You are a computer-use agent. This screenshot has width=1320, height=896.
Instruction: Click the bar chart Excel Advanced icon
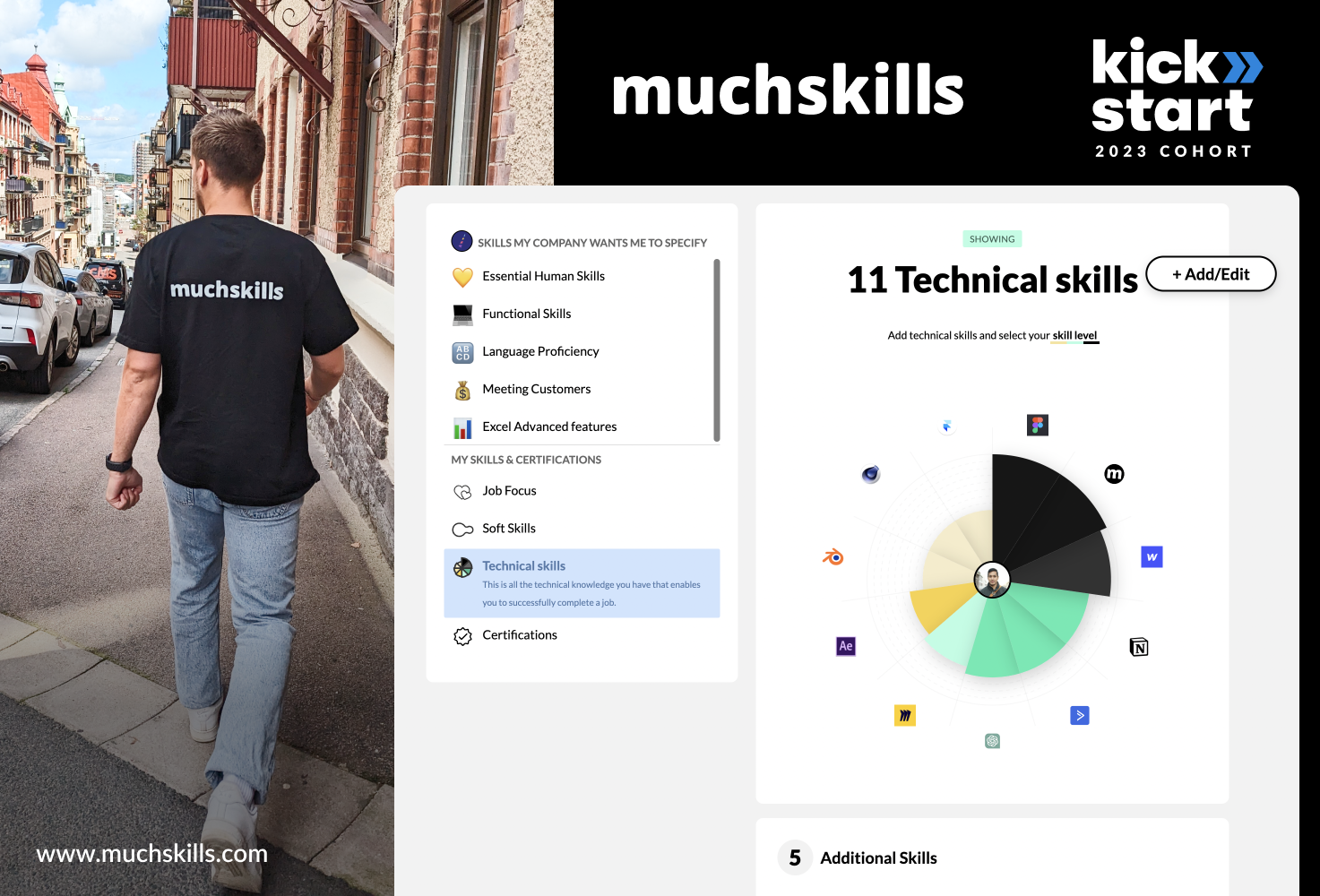click(x=462, y=428)
